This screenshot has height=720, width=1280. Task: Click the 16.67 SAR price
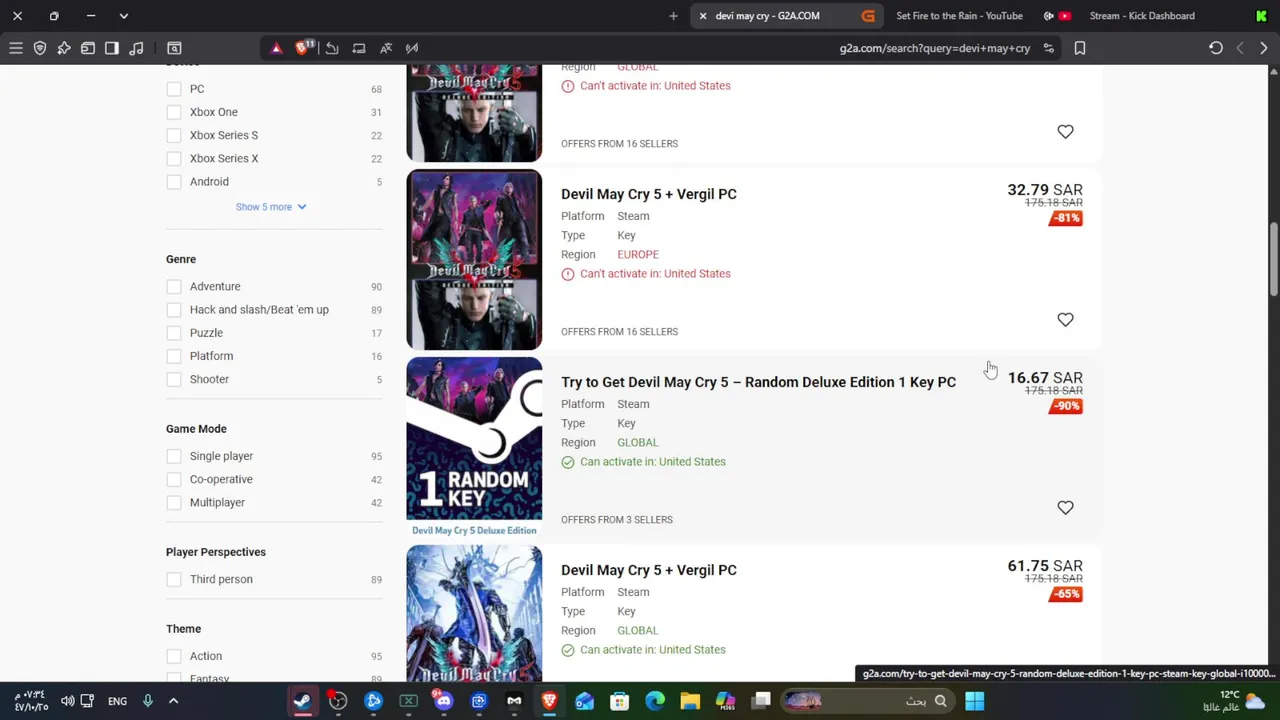click(x=1045, y=378)
